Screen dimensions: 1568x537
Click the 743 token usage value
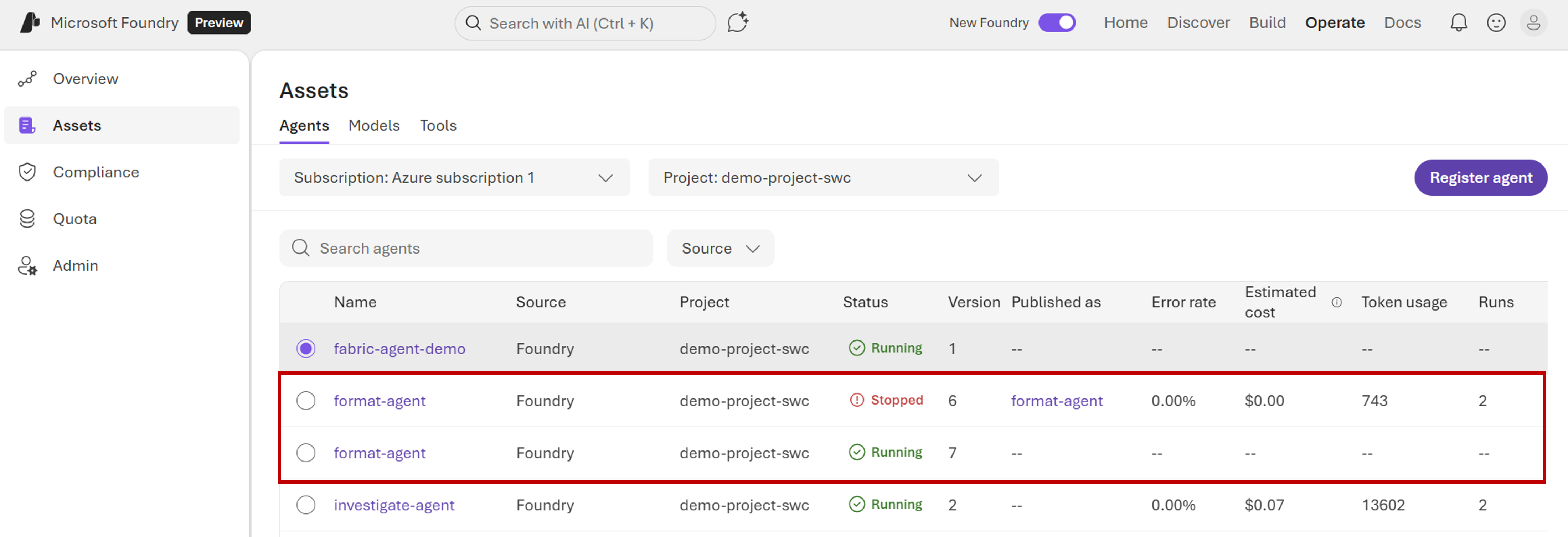(x=1374, y=401)
